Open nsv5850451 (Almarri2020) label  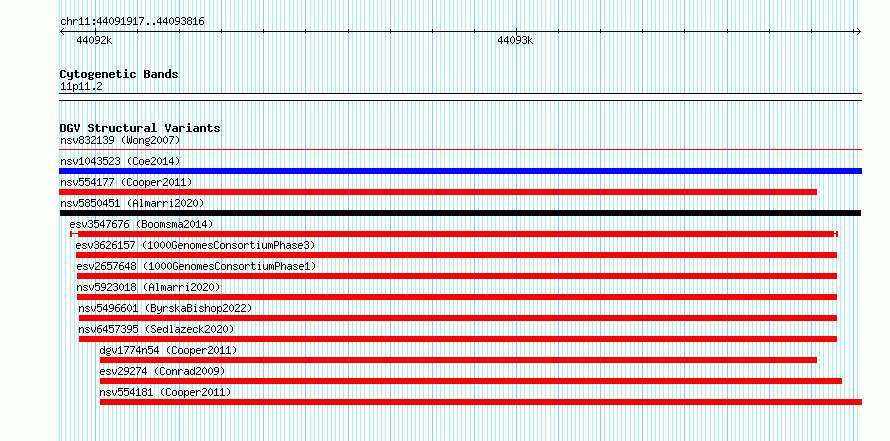click(x=132, y=203)
